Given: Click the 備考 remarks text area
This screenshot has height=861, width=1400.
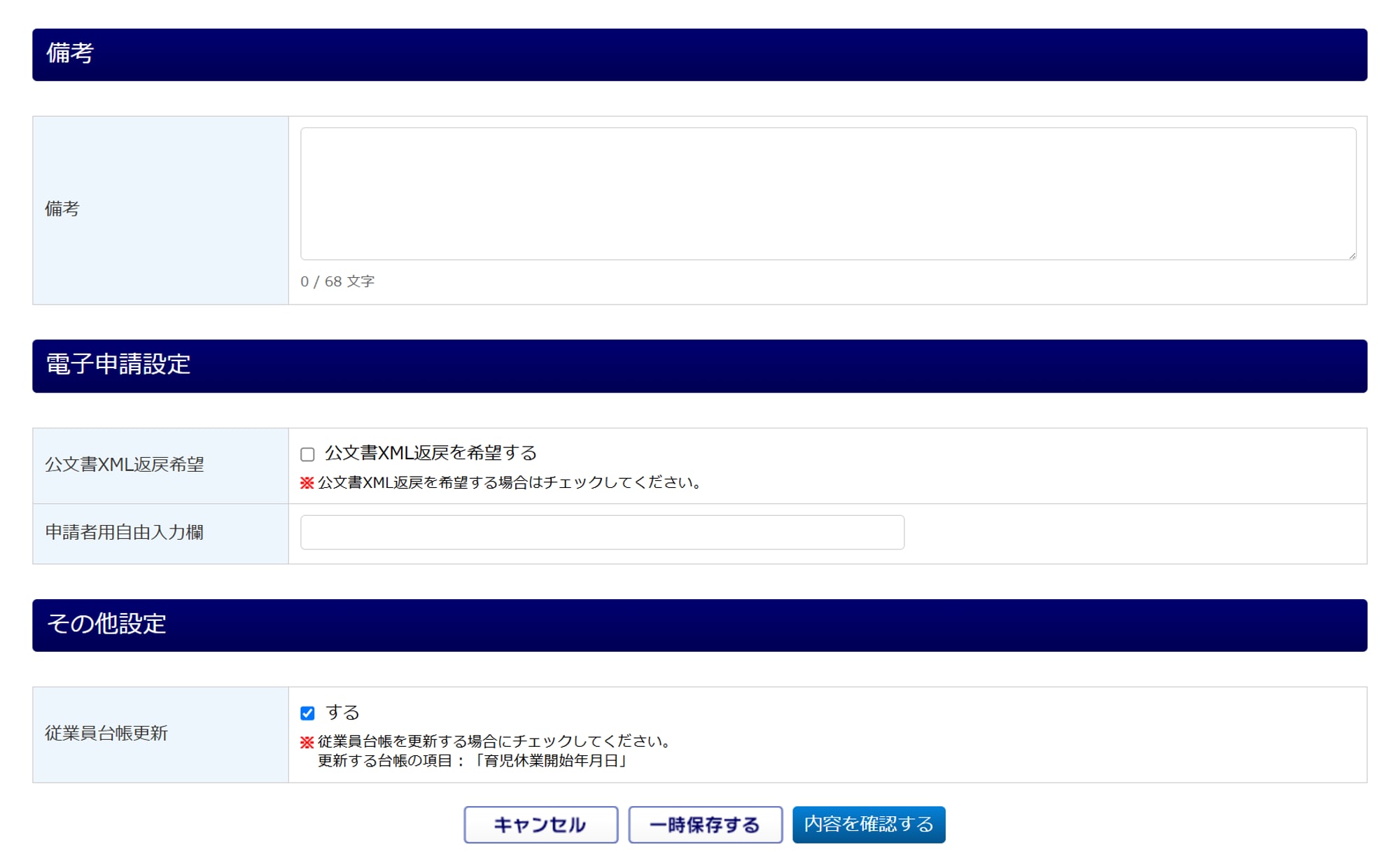Looking at the screenshot, I should tap(828, 194).
